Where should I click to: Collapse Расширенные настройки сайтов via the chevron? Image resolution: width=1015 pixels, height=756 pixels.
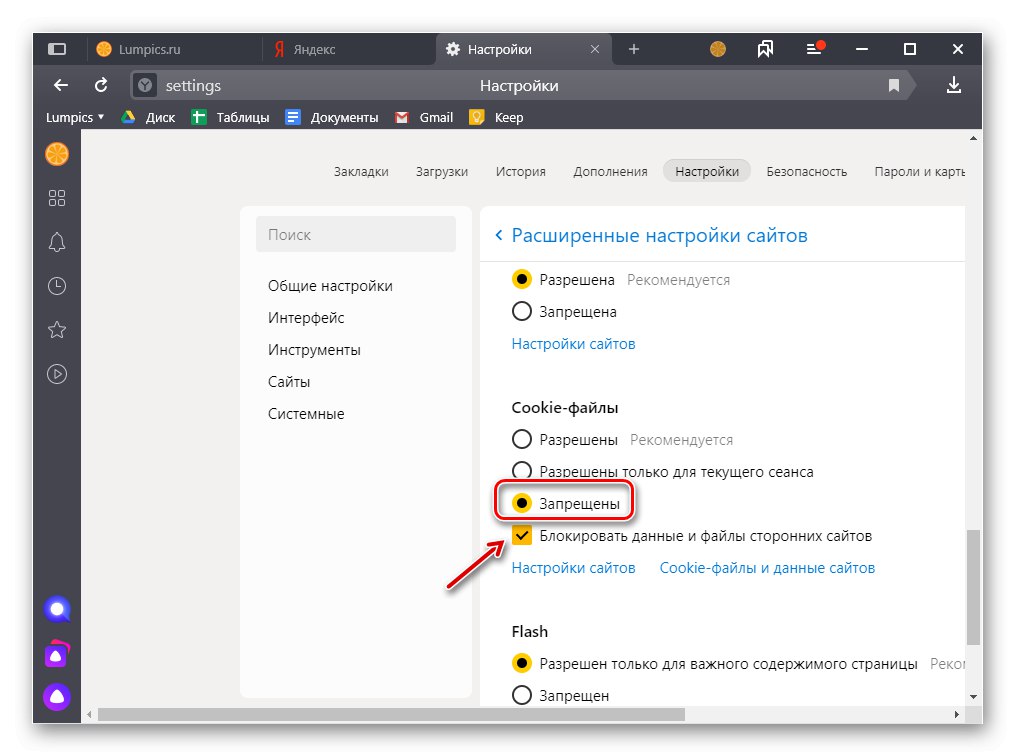pos(498,234)
